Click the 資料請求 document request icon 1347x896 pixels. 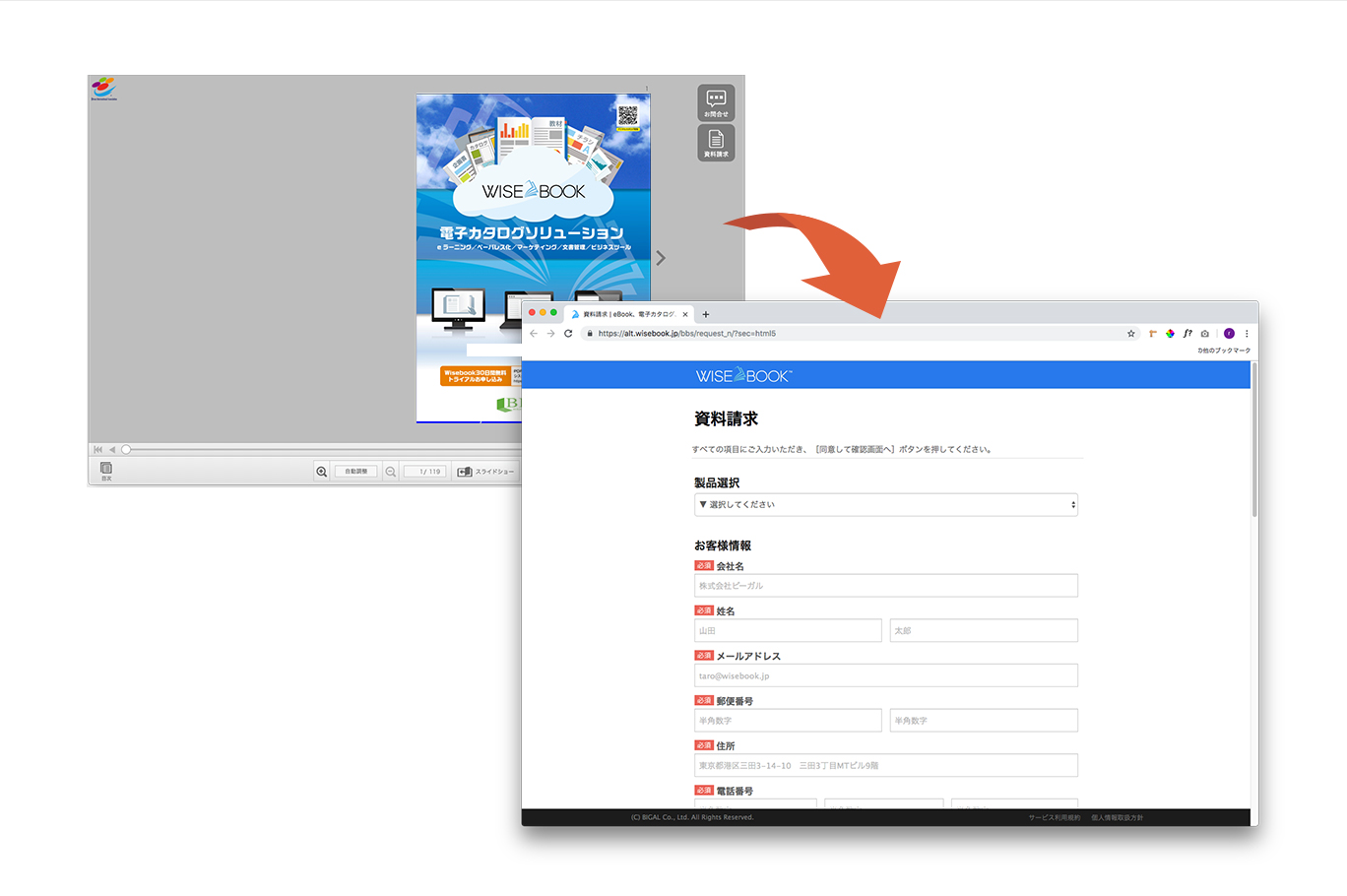tap(716, 142)
